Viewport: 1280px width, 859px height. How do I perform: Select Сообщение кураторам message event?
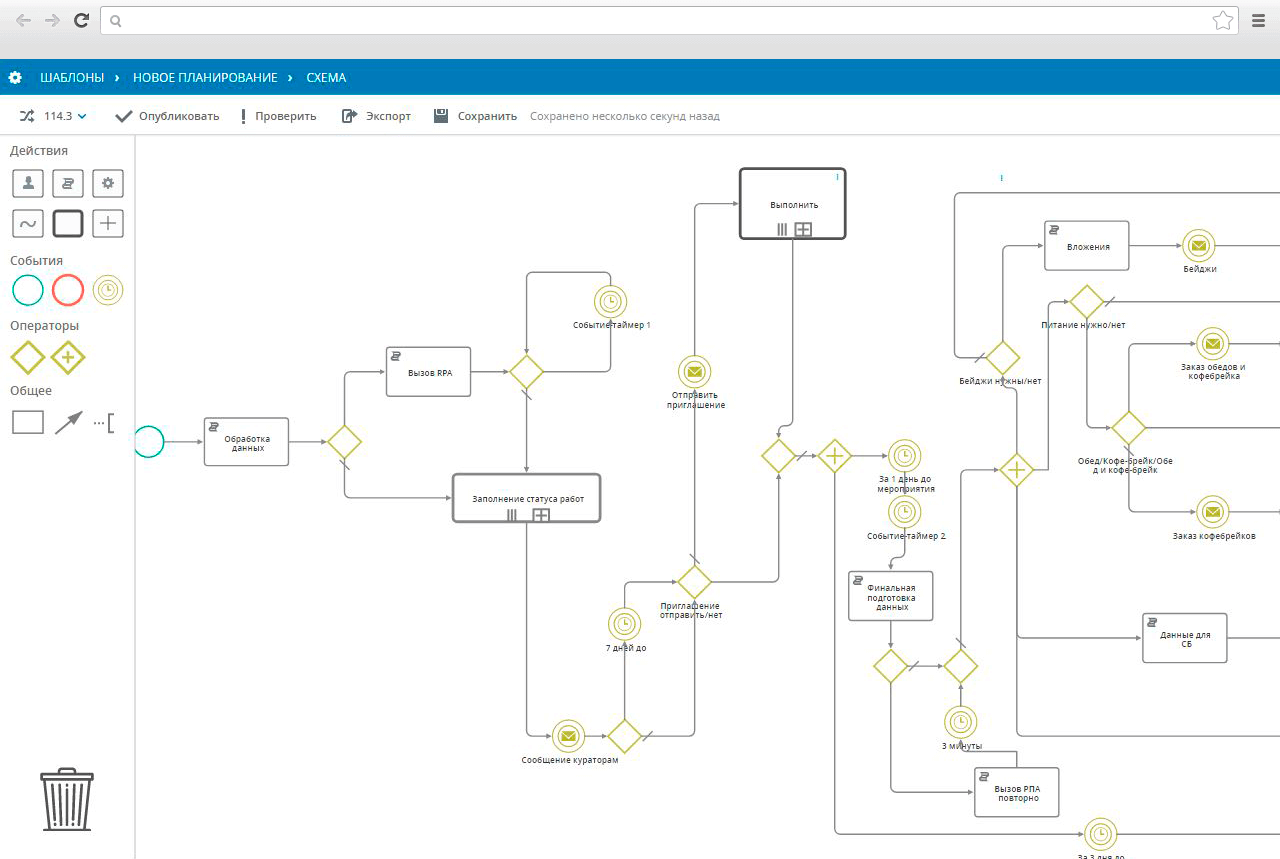(568, 736)
